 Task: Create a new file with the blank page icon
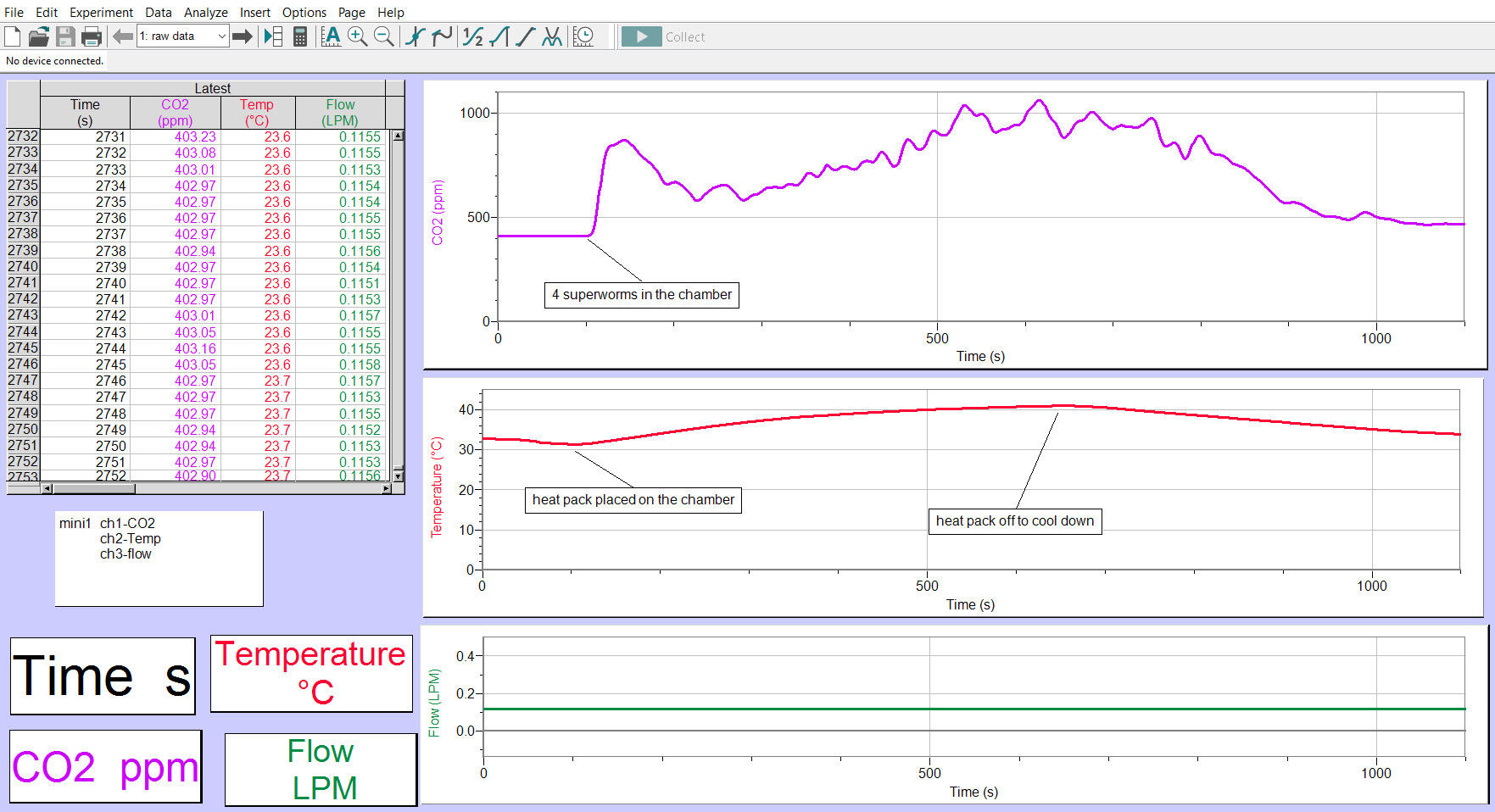(x=13, y=36)
